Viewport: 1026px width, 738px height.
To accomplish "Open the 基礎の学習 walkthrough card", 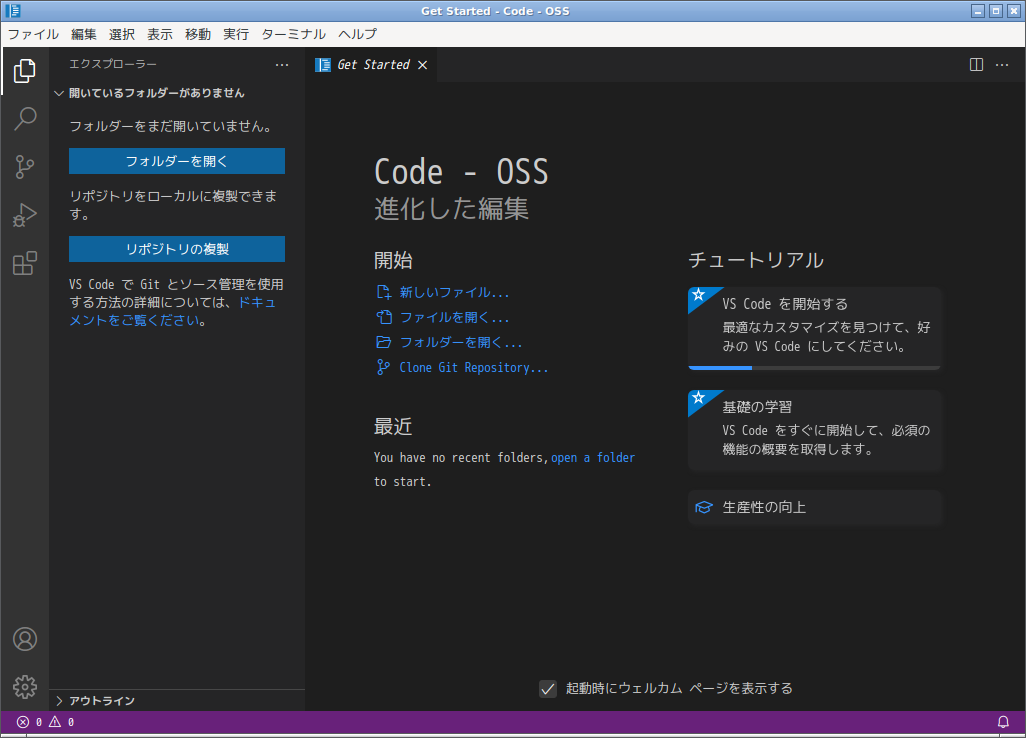I will (x=815, y=430).
